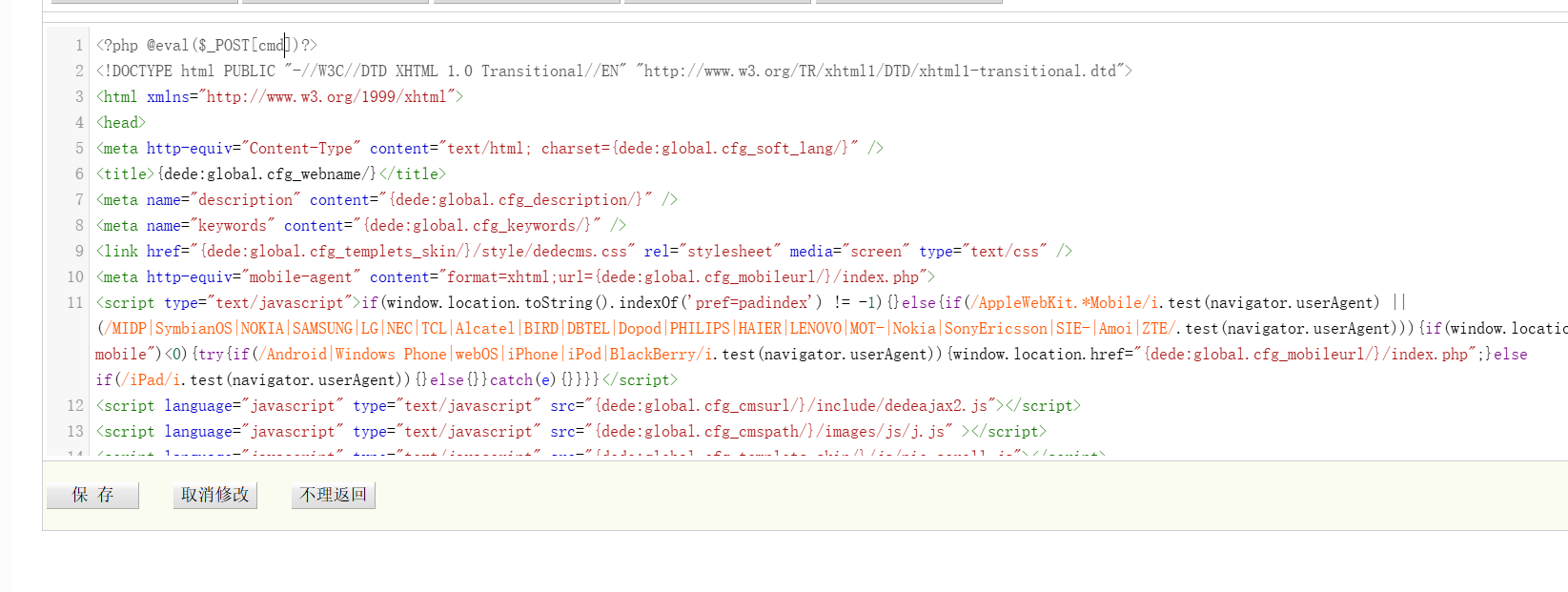1568x592 pixels.
Task: Click the padindex script line
Action: pyautogui.click(x=751, y=302)
